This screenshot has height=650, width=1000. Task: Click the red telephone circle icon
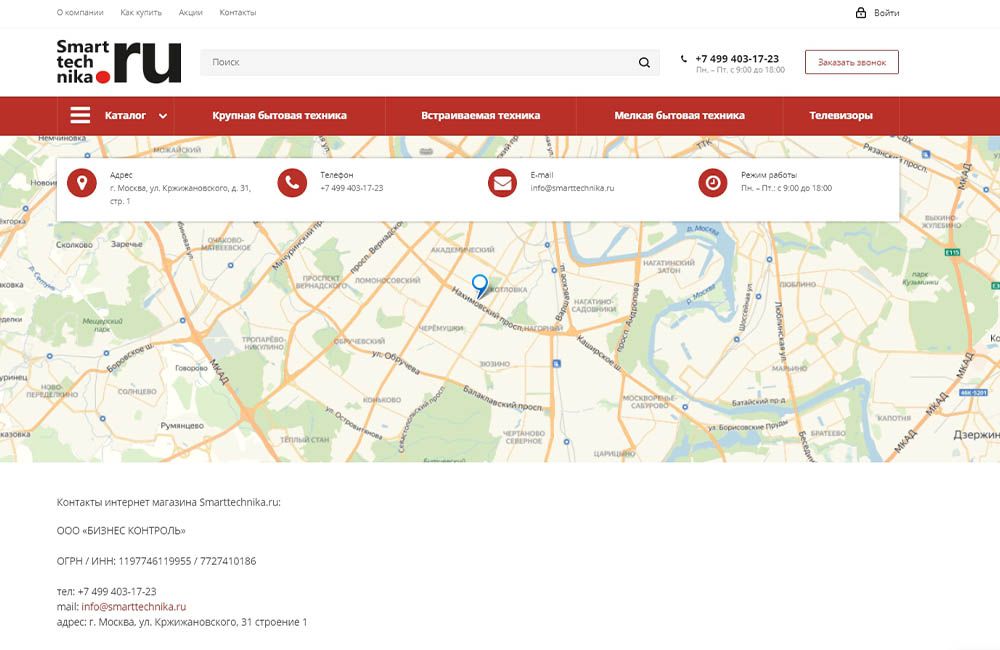[x=292, y=183]
